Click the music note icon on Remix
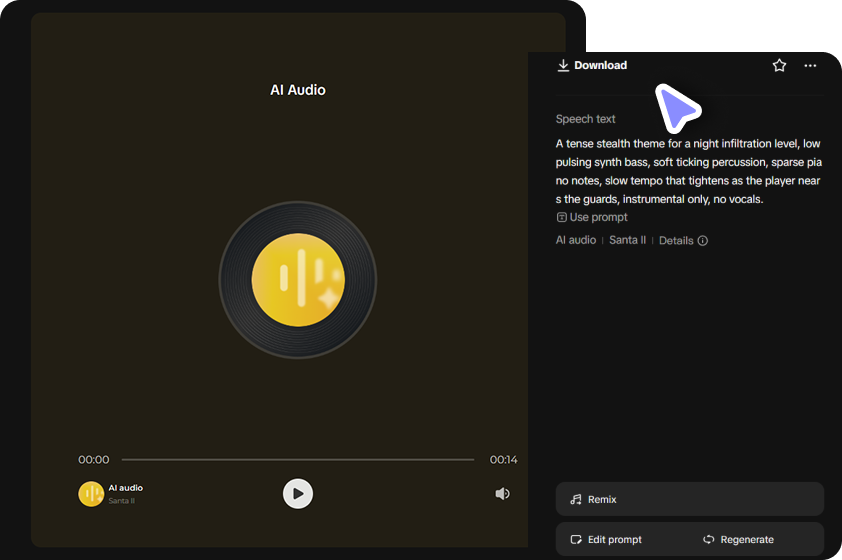 click(x=576, y=499)
